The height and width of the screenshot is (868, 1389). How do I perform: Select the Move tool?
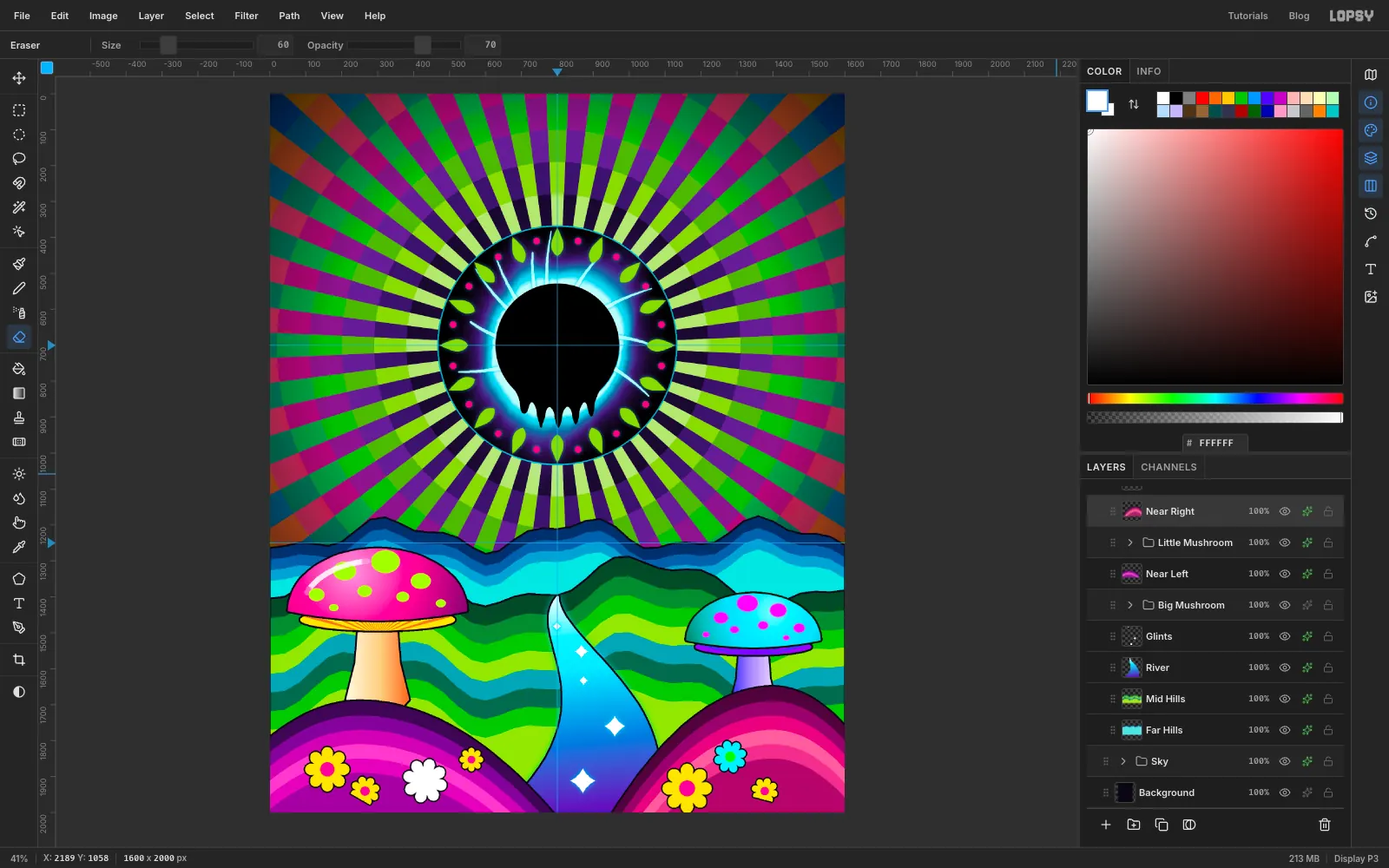(18, 78)
